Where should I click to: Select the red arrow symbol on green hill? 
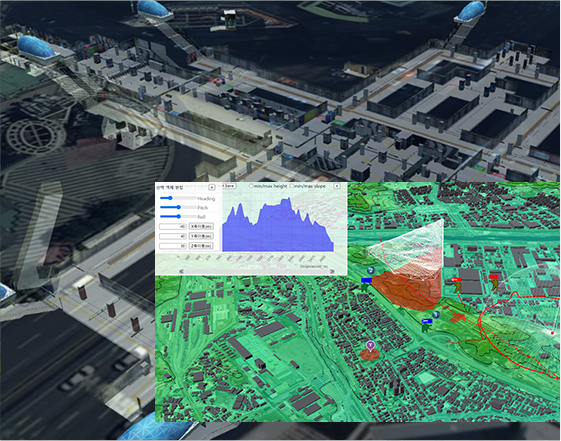[456, 318]
